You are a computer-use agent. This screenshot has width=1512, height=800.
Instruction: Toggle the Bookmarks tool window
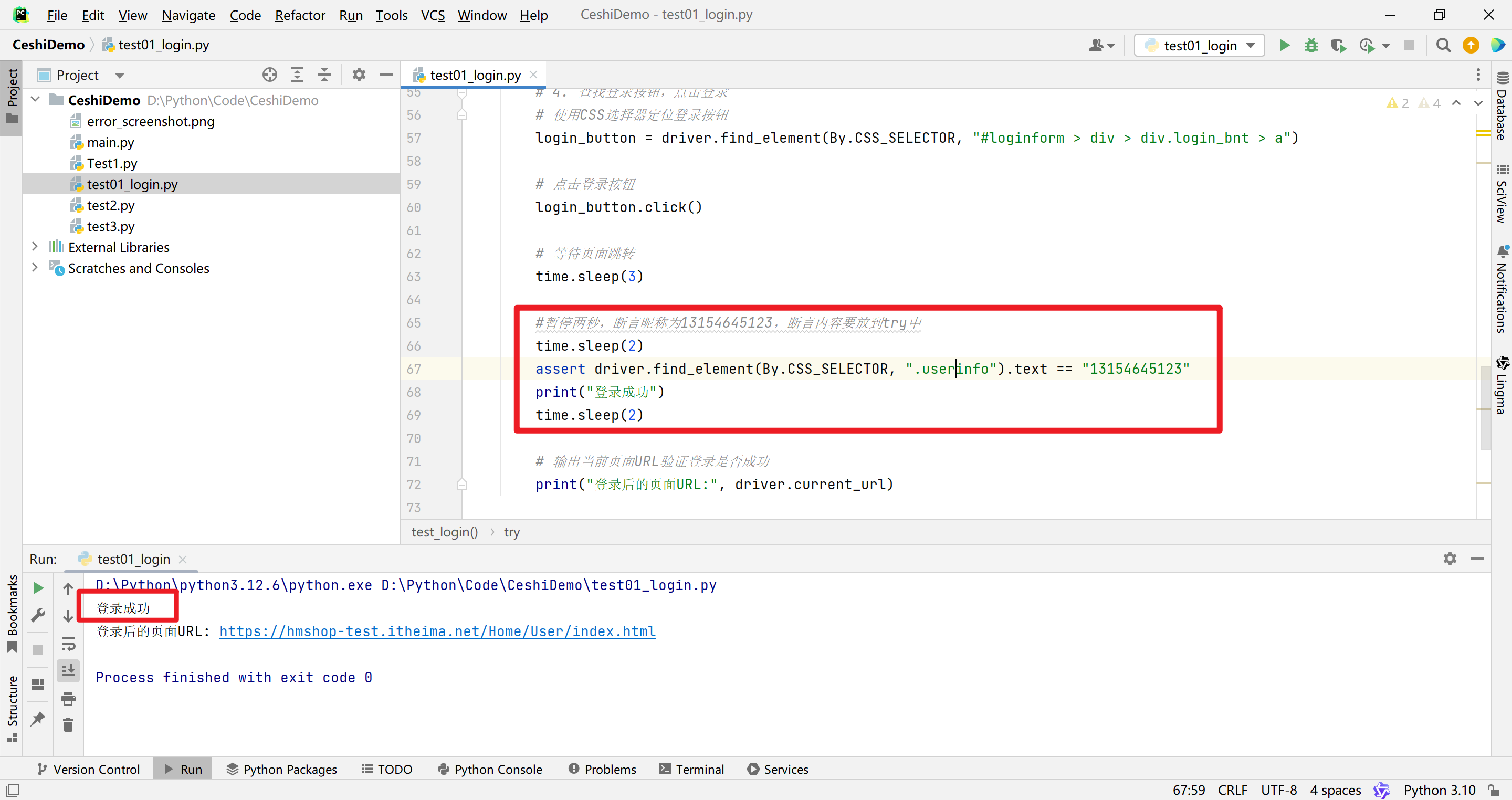pyautogui.click(x=12, y=613)
